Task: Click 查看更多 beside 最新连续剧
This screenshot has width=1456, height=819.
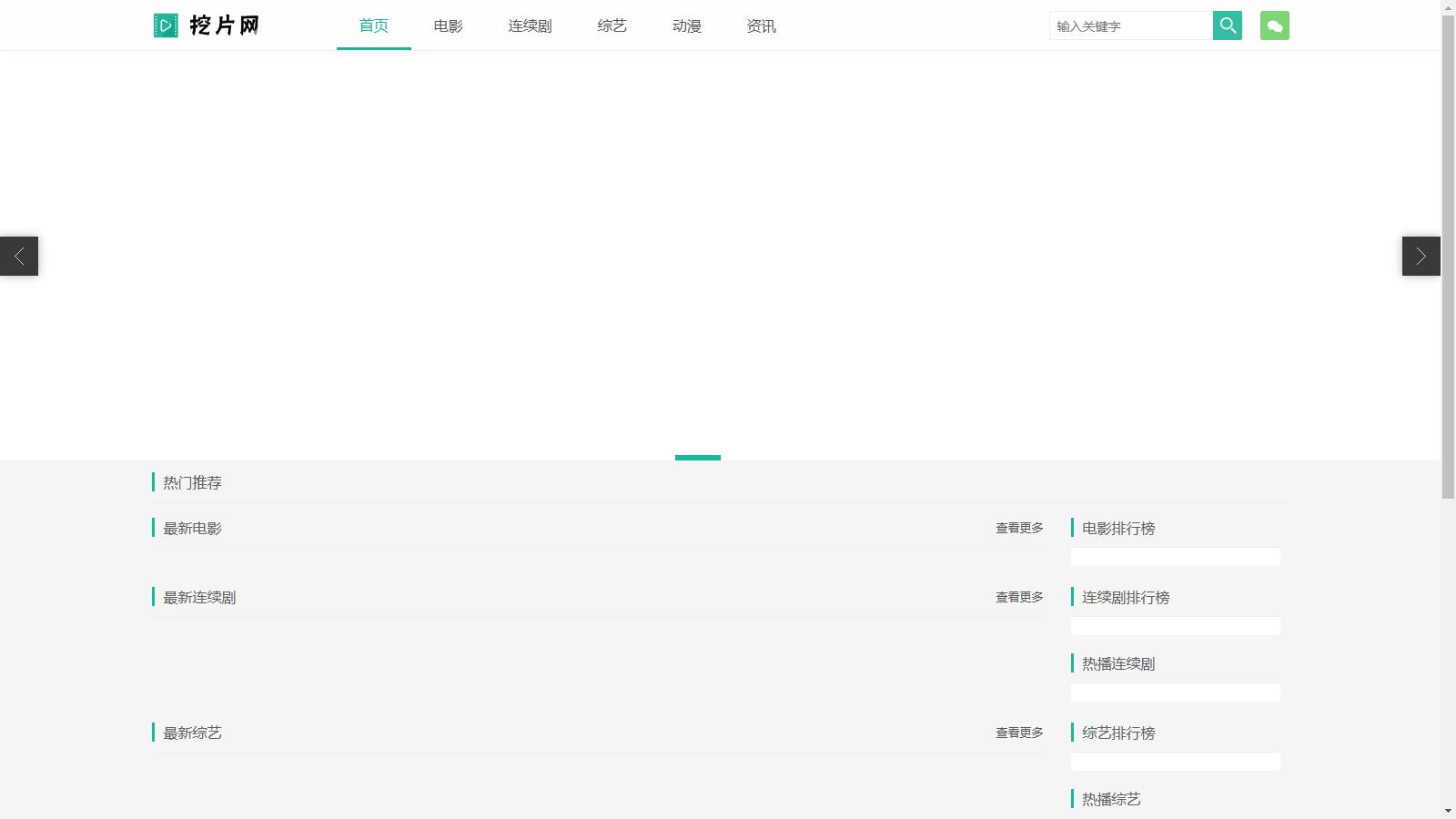Action: coord(1019,597)
